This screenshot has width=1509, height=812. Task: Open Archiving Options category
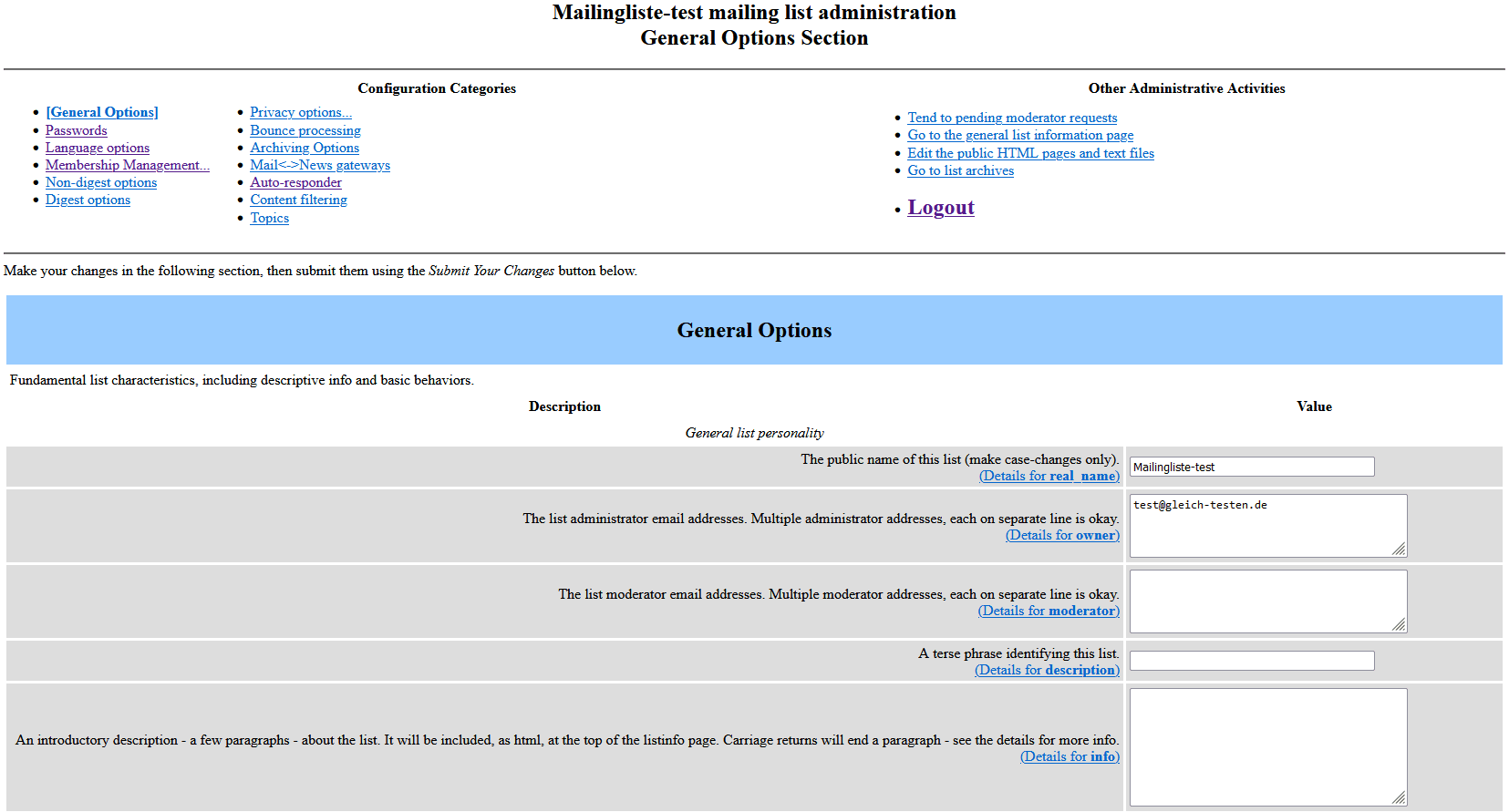[305, 148]
